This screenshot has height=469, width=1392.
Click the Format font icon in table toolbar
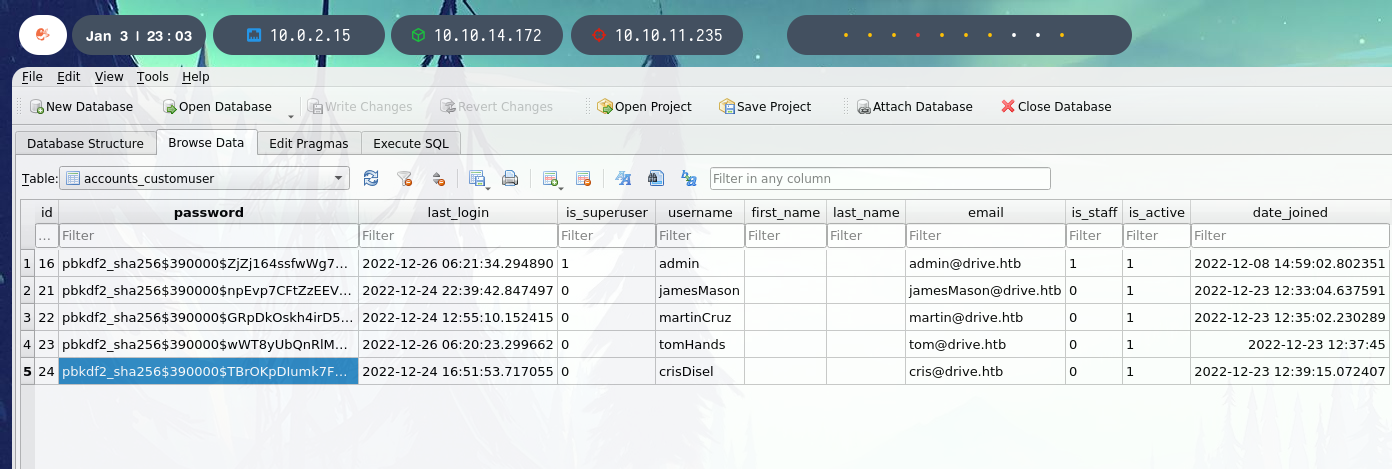click(623, 179)
